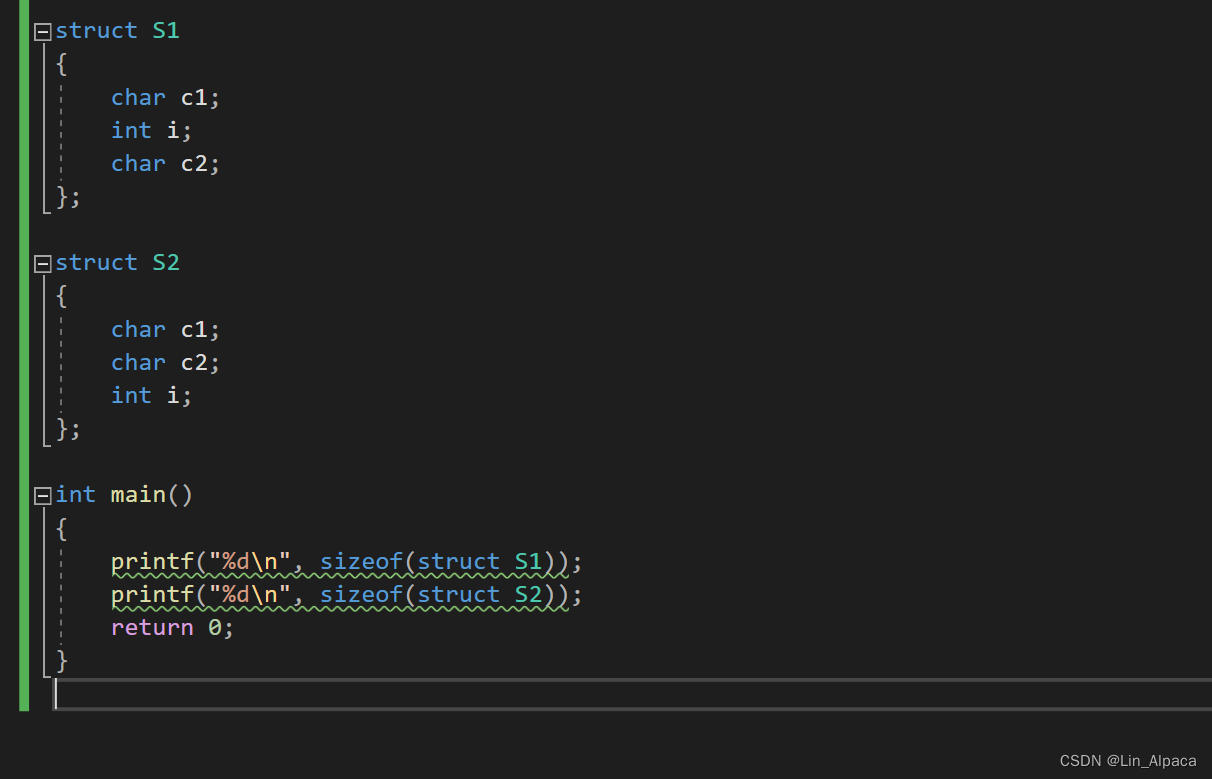Click 'char c2;' inside struct S1
The width and height of the screenshot is (1212, 779).
click(x=165, y=164)
